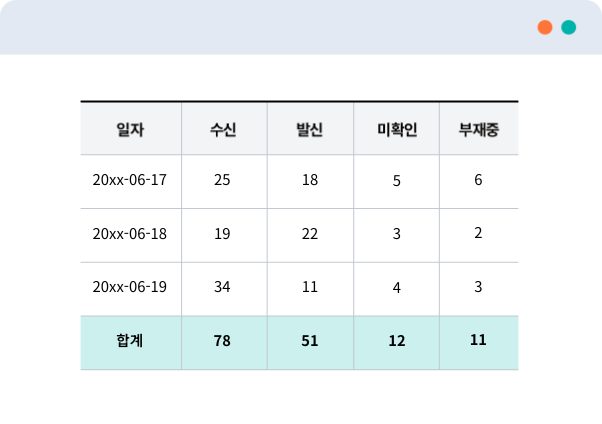Screen dimensions: 602x424
Task: Select the 미확인 column header
Action: (x=397, y=129)
